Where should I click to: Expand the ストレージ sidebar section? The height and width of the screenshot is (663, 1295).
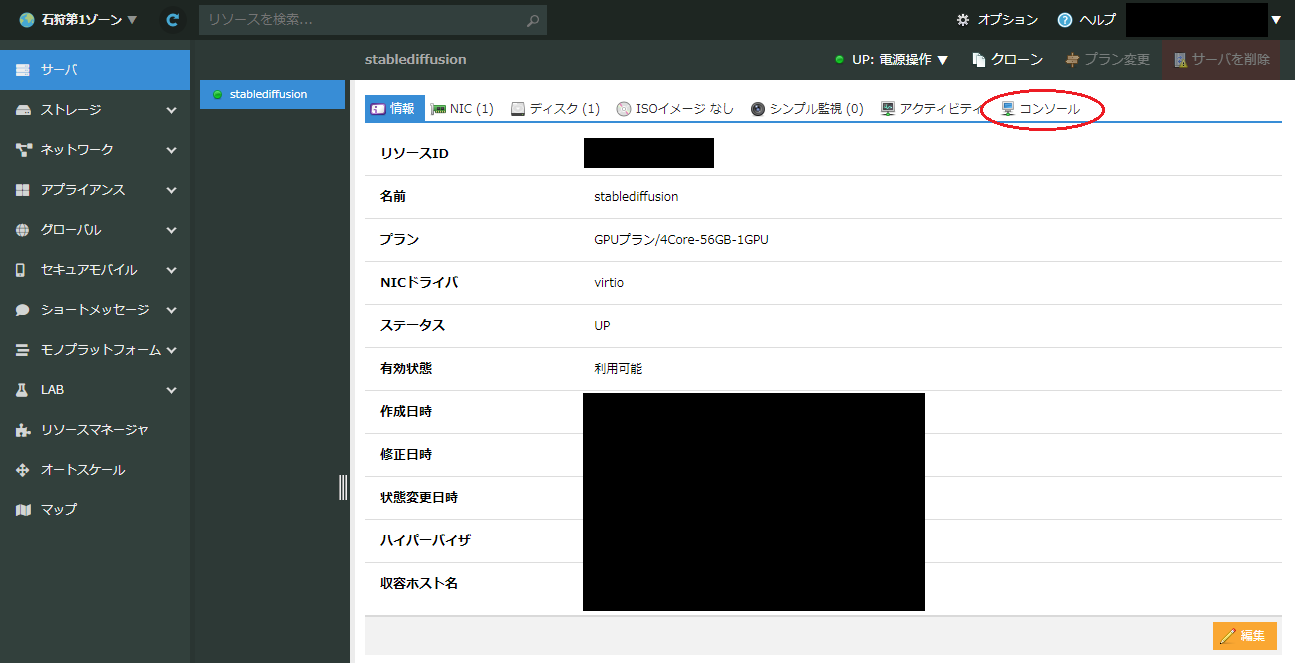tap(94, 110)
